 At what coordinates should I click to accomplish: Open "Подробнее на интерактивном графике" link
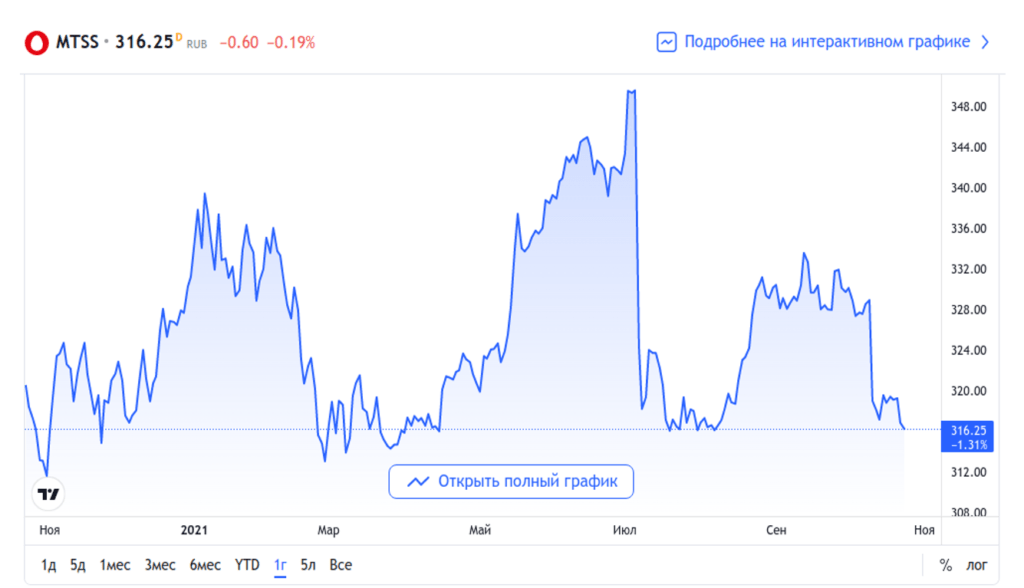click(826, 42)
